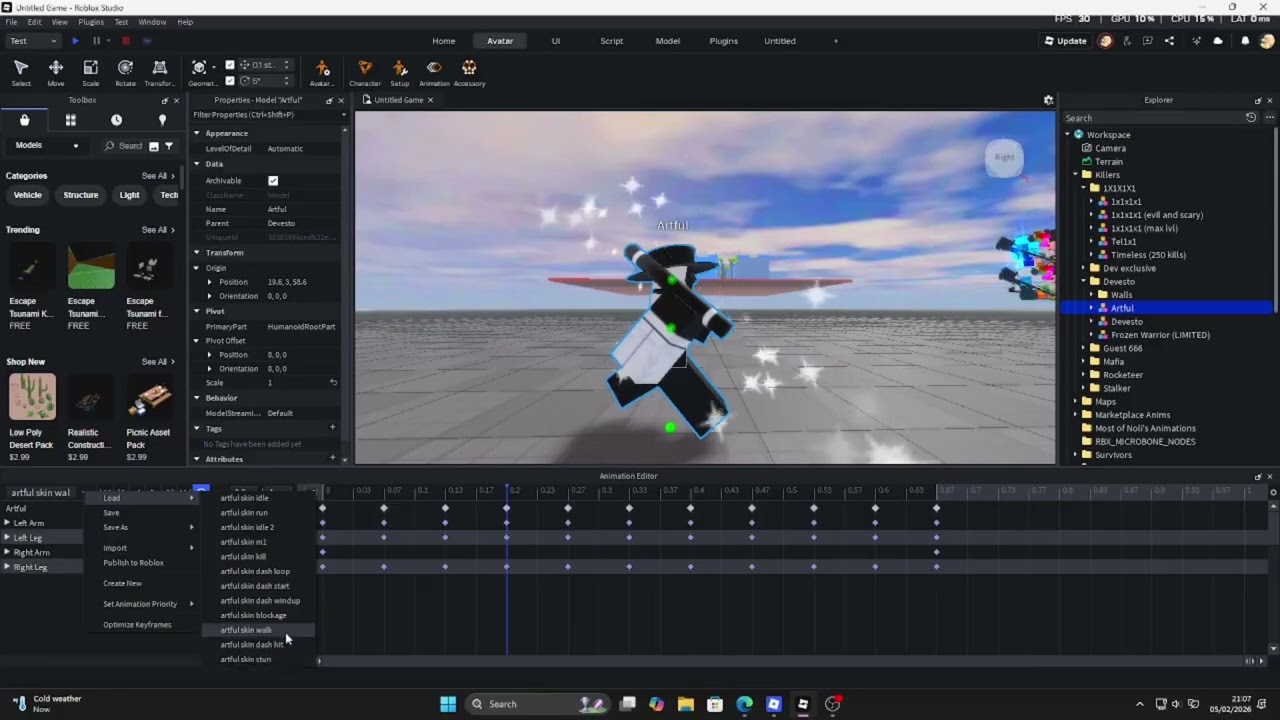
Task: Click the red stop playtest icon
Action: 126,41
